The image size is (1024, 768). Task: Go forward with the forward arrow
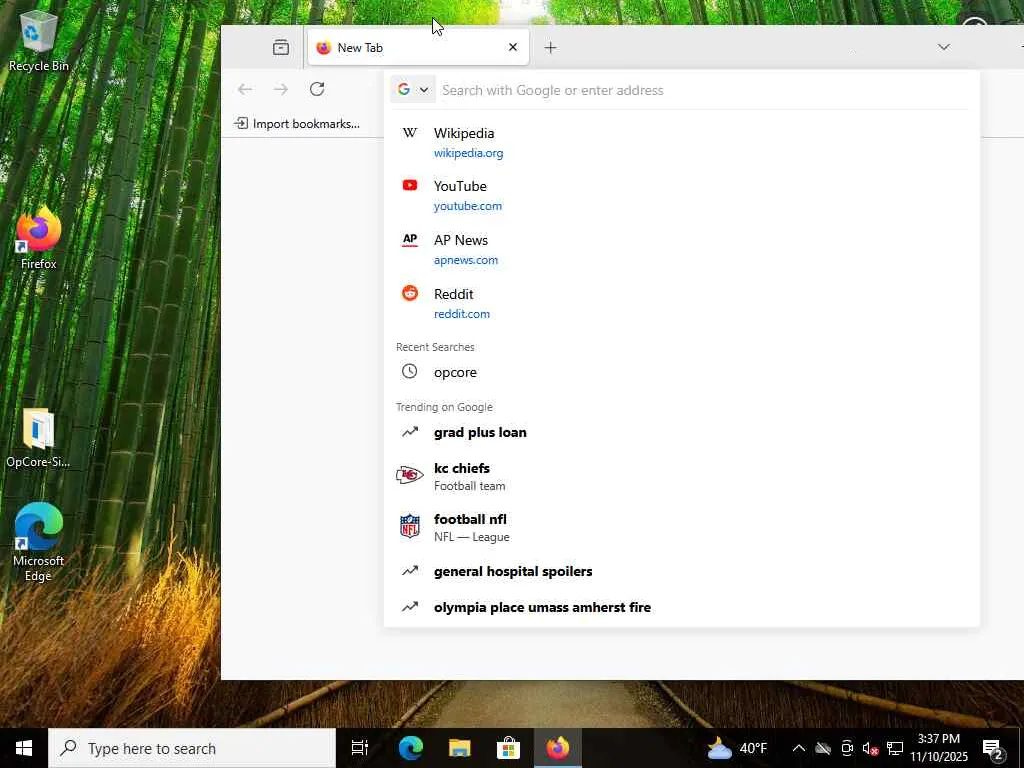pyautogui.click(x=281, y=89)
